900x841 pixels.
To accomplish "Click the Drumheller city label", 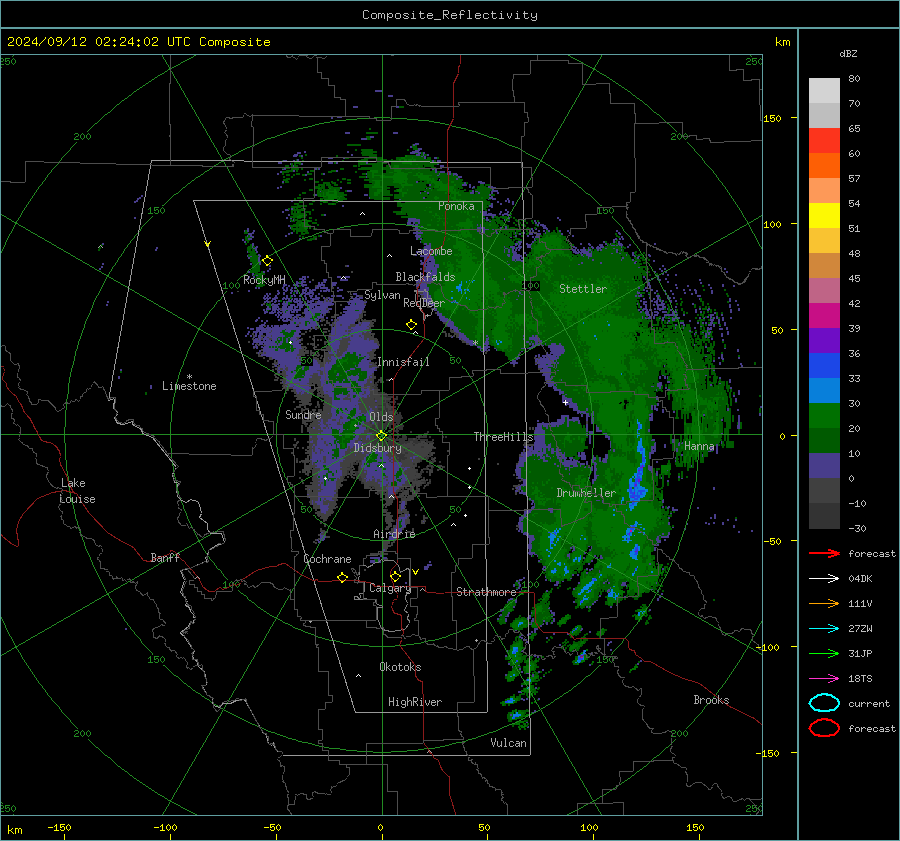I will tap(586, 493).
